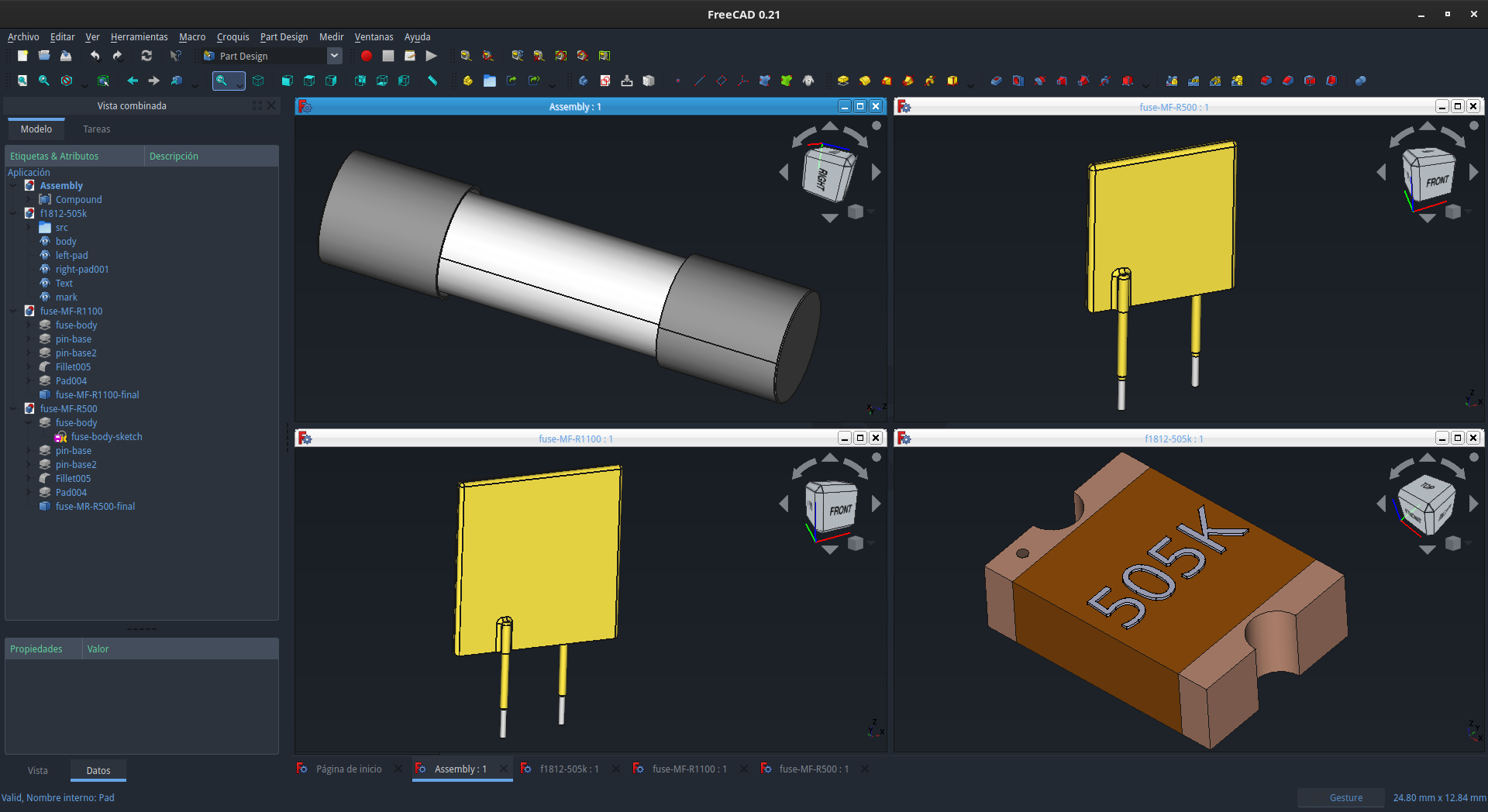
Task: Set view to Isometric cube icon
Action: pyautogui.click(x=259, y=81)
